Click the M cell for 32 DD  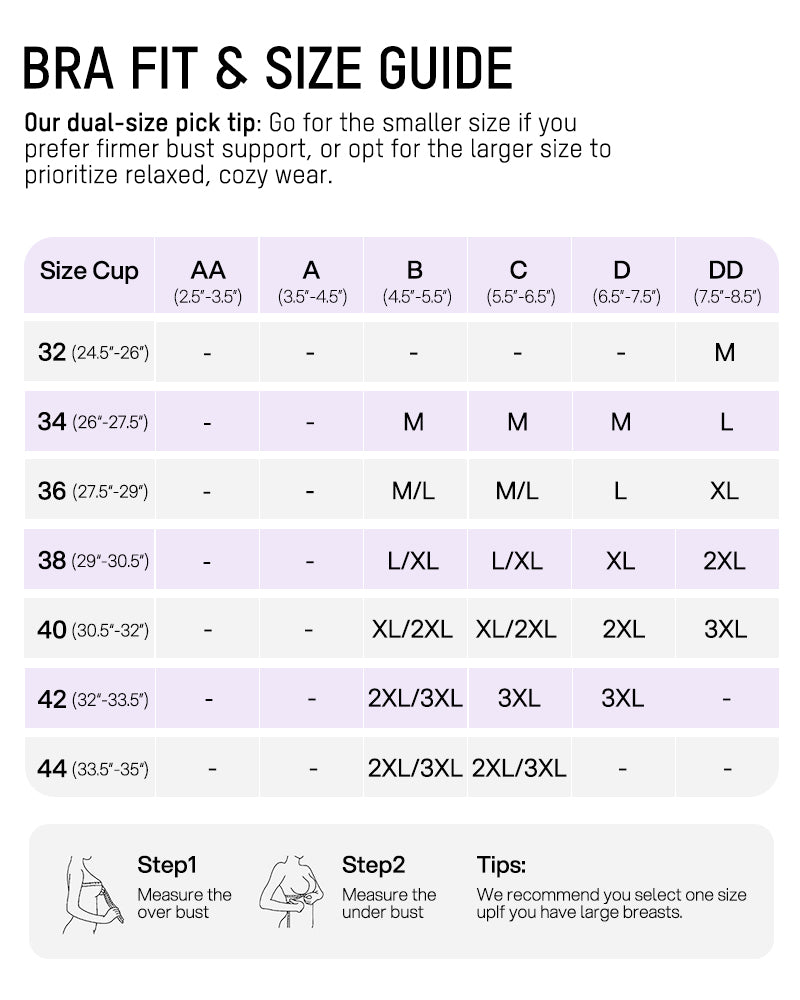727,352
